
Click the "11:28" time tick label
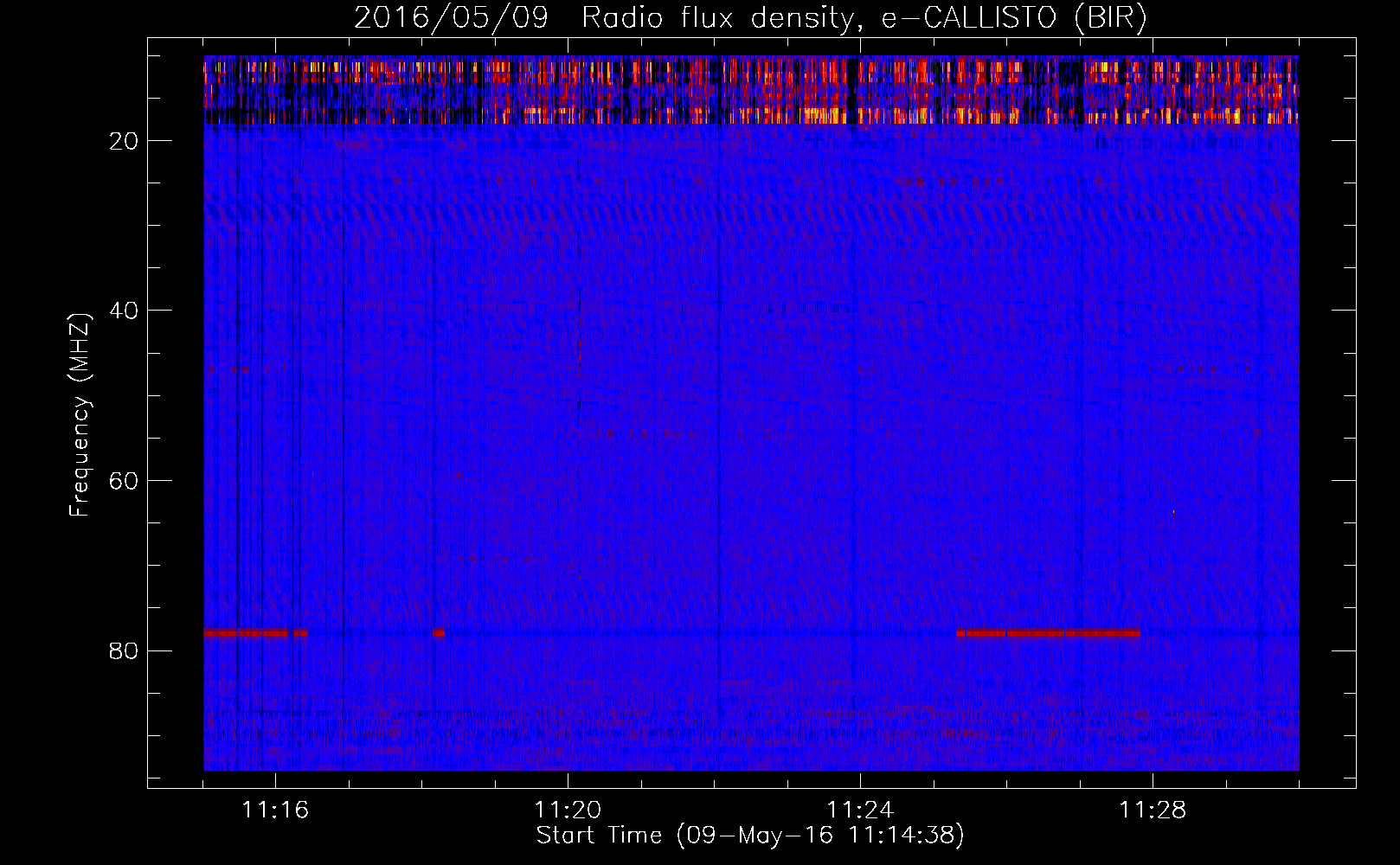[1153, 810]
